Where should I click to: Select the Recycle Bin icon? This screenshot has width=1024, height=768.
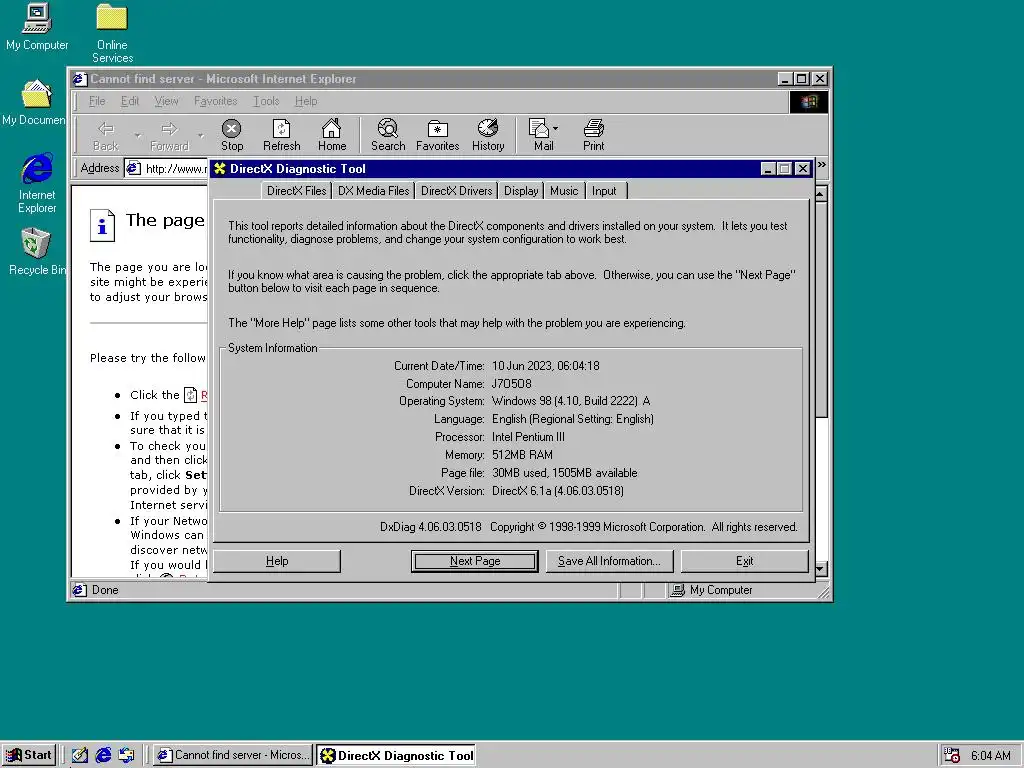coord(36,251)
